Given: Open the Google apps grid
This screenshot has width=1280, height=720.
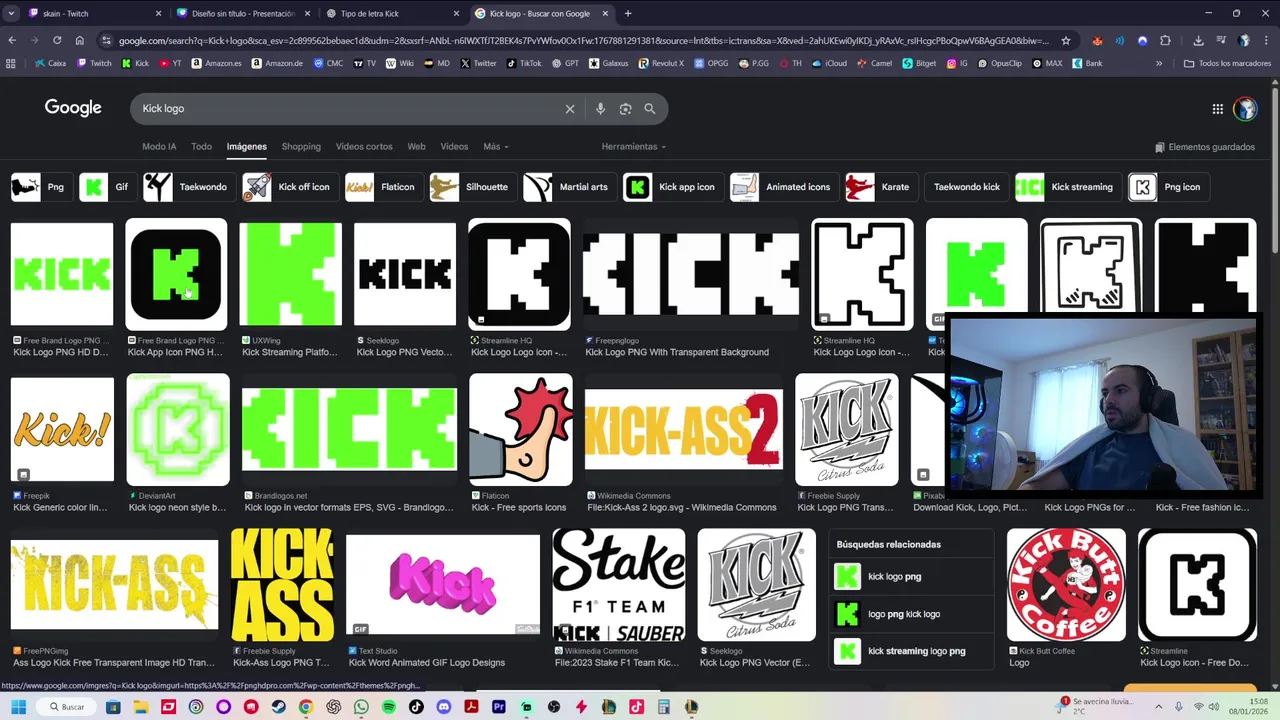Looking at the screenshot, I should point(1217,109).
